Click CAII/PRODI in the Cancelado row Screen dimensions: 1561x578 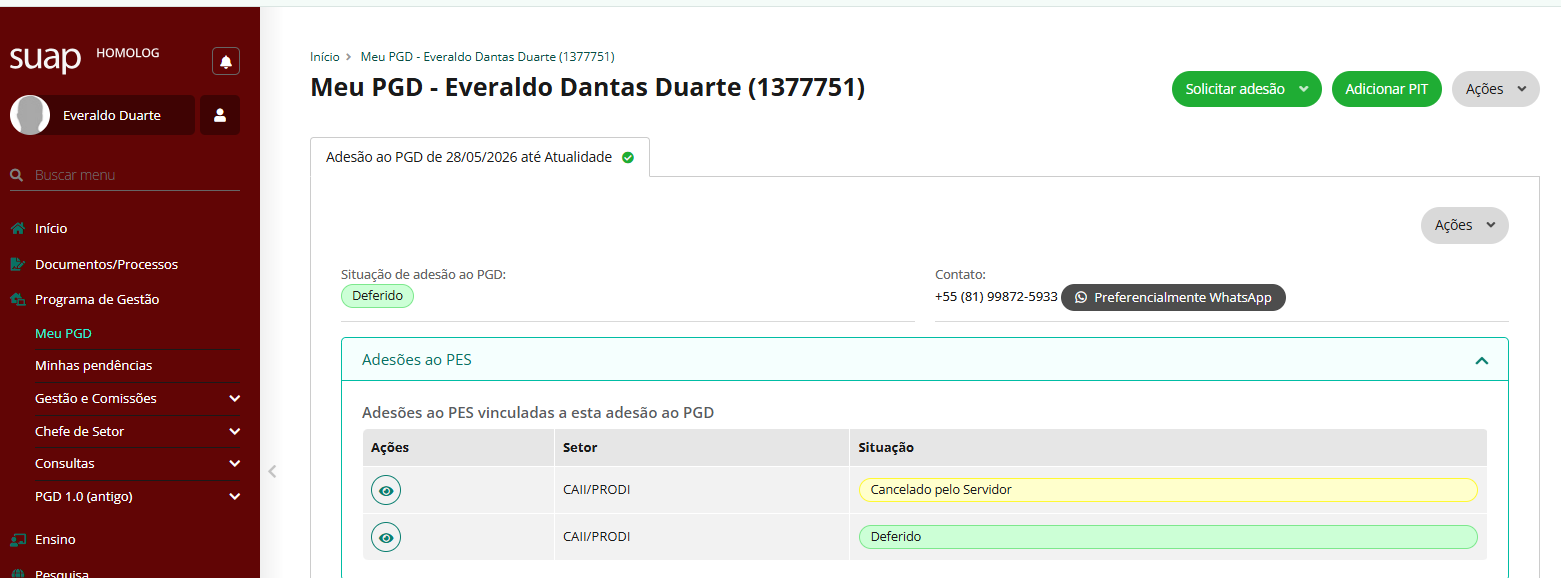(x=597, y=490)
